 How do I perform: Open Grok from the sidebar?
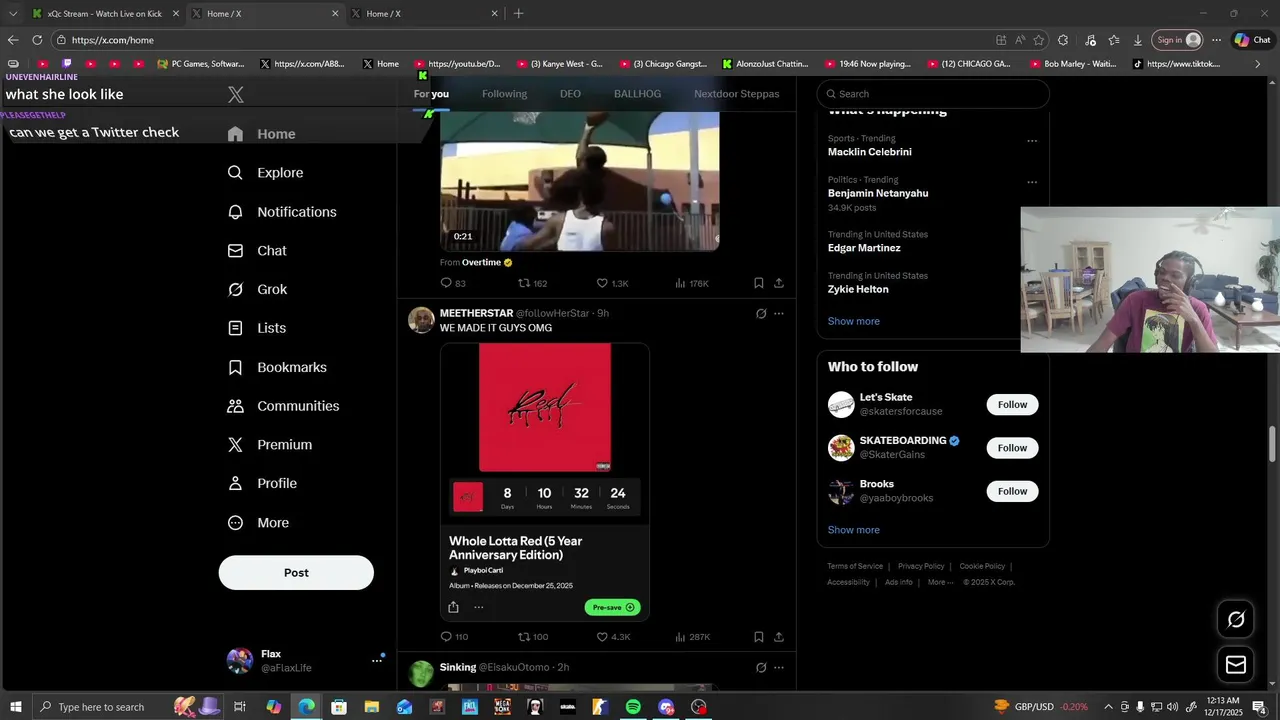coord(257,290)
